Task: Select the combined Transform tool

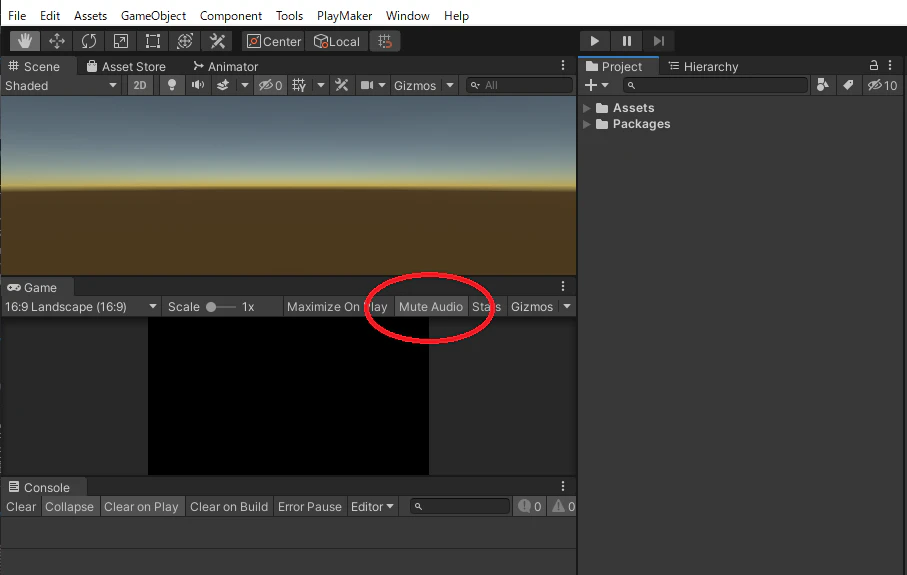Action: [x=185, y=41]
